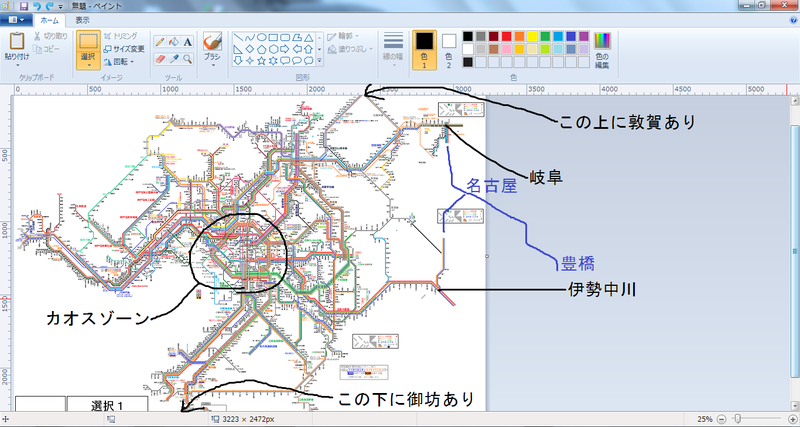The image size is (800, 427).
Task: Choose the Oval shape
Action: pyautogui.click(x=262, y=38)
